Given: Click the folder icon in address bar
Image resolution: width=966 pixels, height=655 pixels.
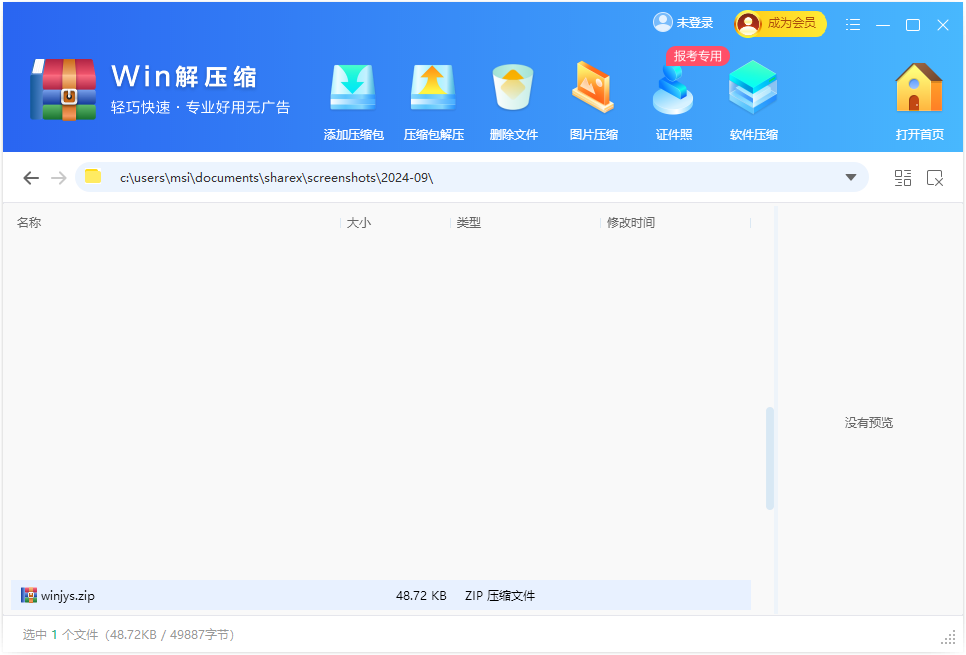Looking at the screenshot, I should coord(93,177).
